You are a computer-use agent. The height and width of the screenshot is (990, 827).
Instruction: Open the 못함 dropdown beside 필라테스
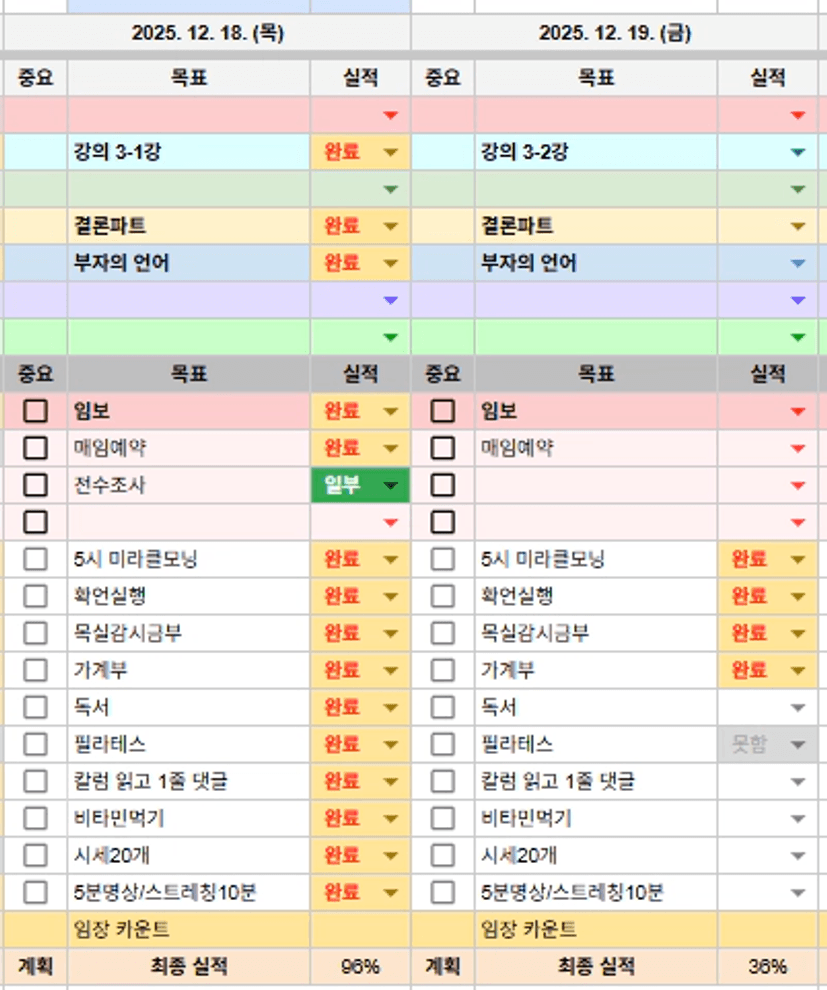click(x=797, y=745)
